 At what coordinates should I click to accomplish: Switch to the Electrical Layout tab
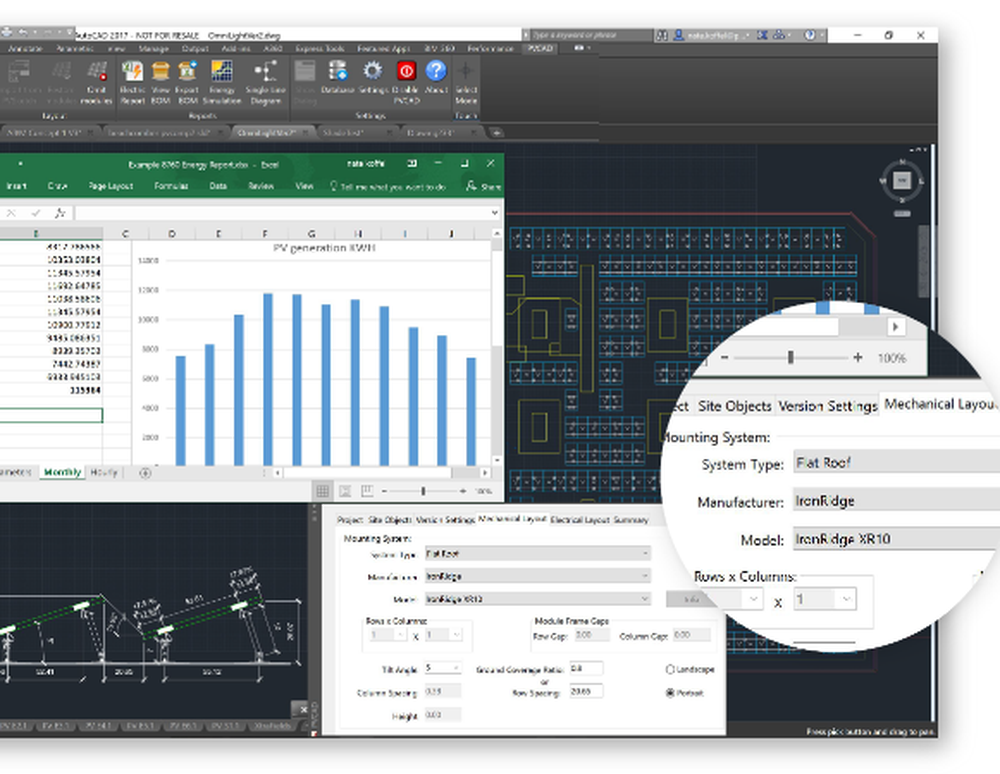[x=580, y=520]
